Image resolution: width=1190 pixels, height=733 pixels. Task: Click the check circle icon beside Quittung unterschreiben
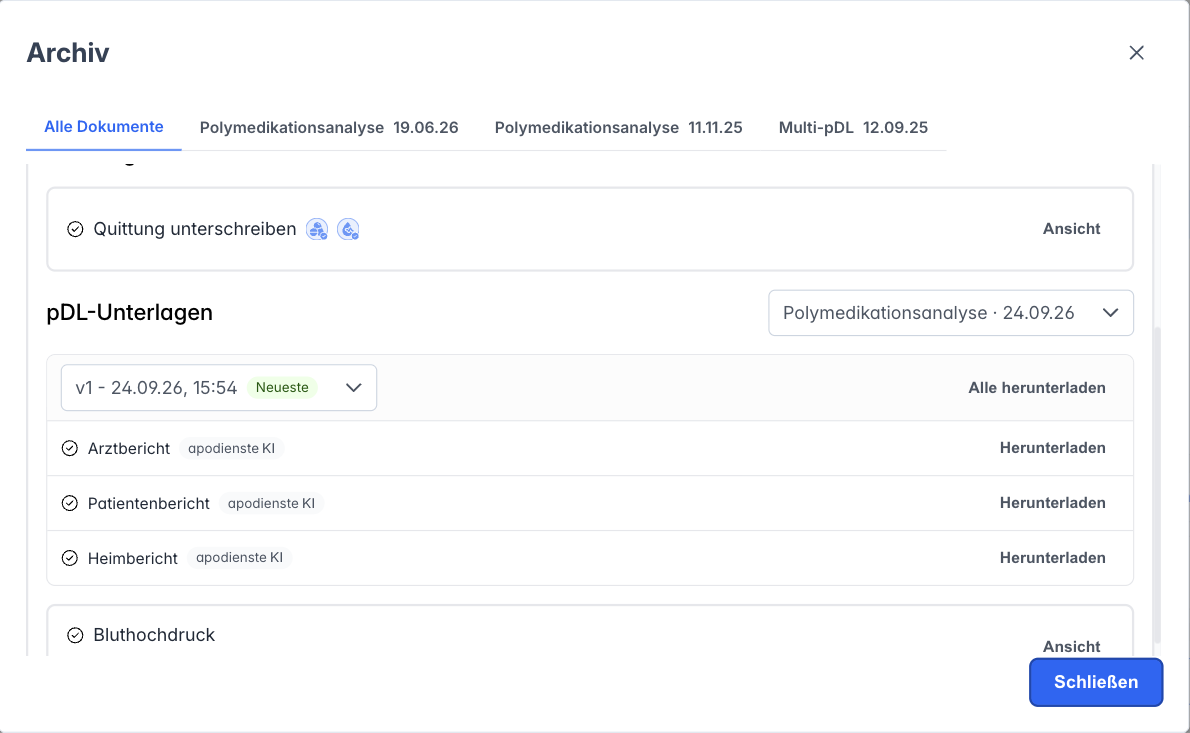tap(75, 229)
